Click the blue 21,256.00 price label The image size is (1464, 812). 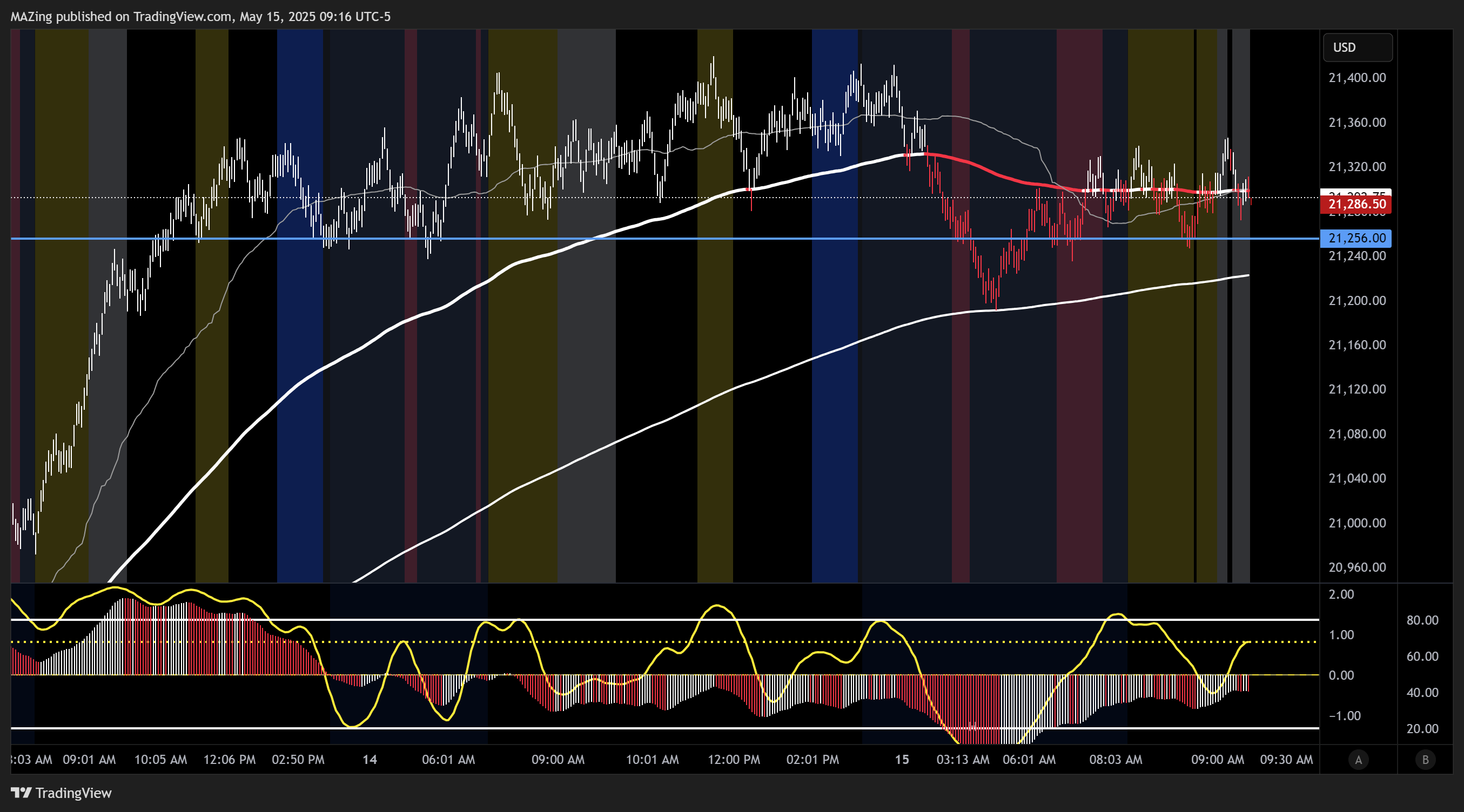(x=1355, y=238)
